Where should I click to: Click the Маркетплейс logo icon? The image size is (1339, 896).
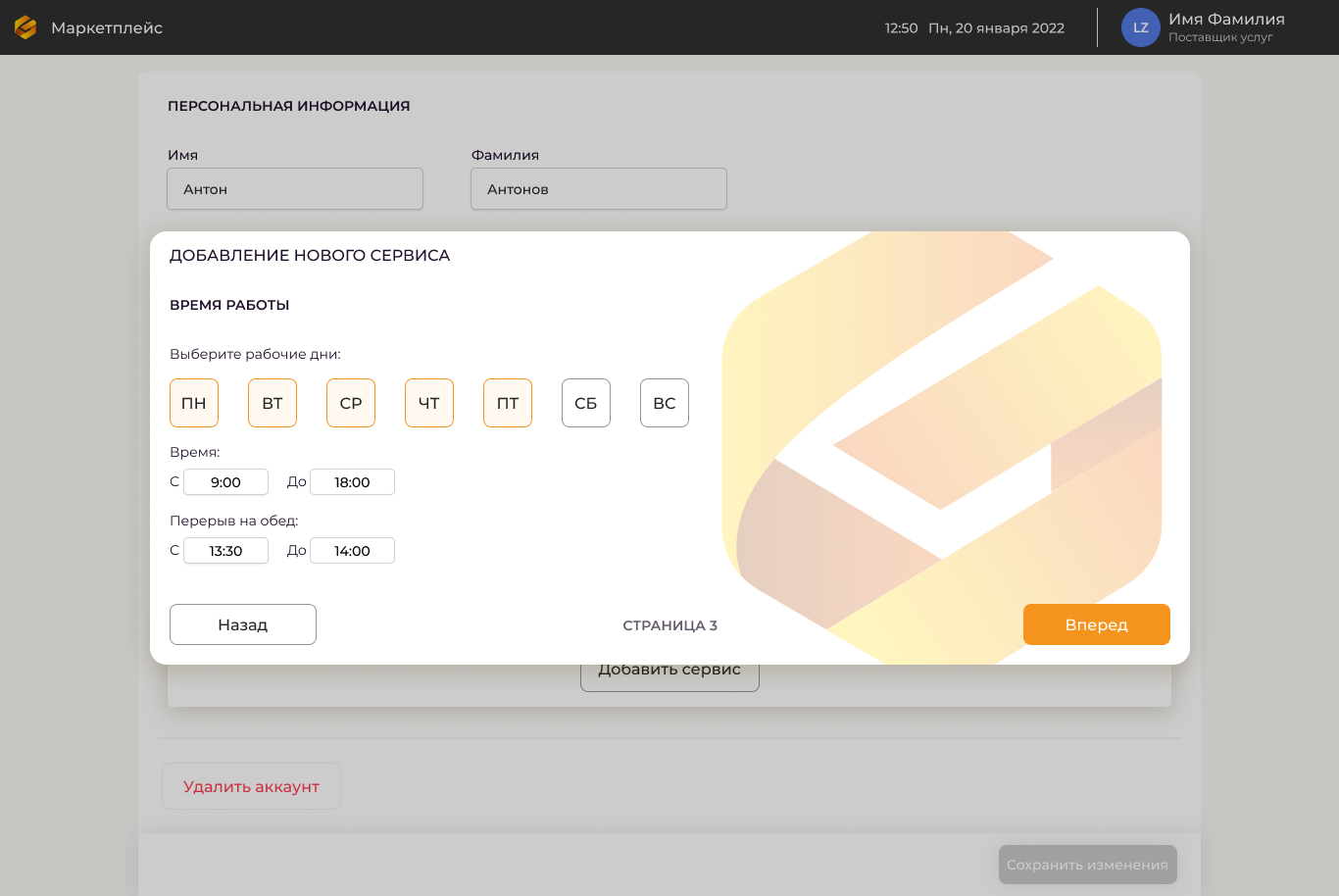tap(25, 27)
